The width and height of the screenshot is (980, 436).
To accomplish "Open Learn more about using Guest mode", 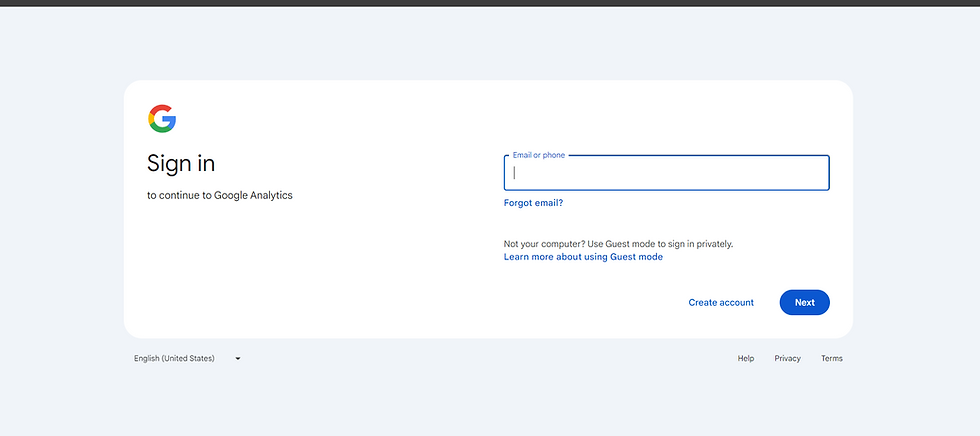I will pyautogui.click(x=583, y=257).
